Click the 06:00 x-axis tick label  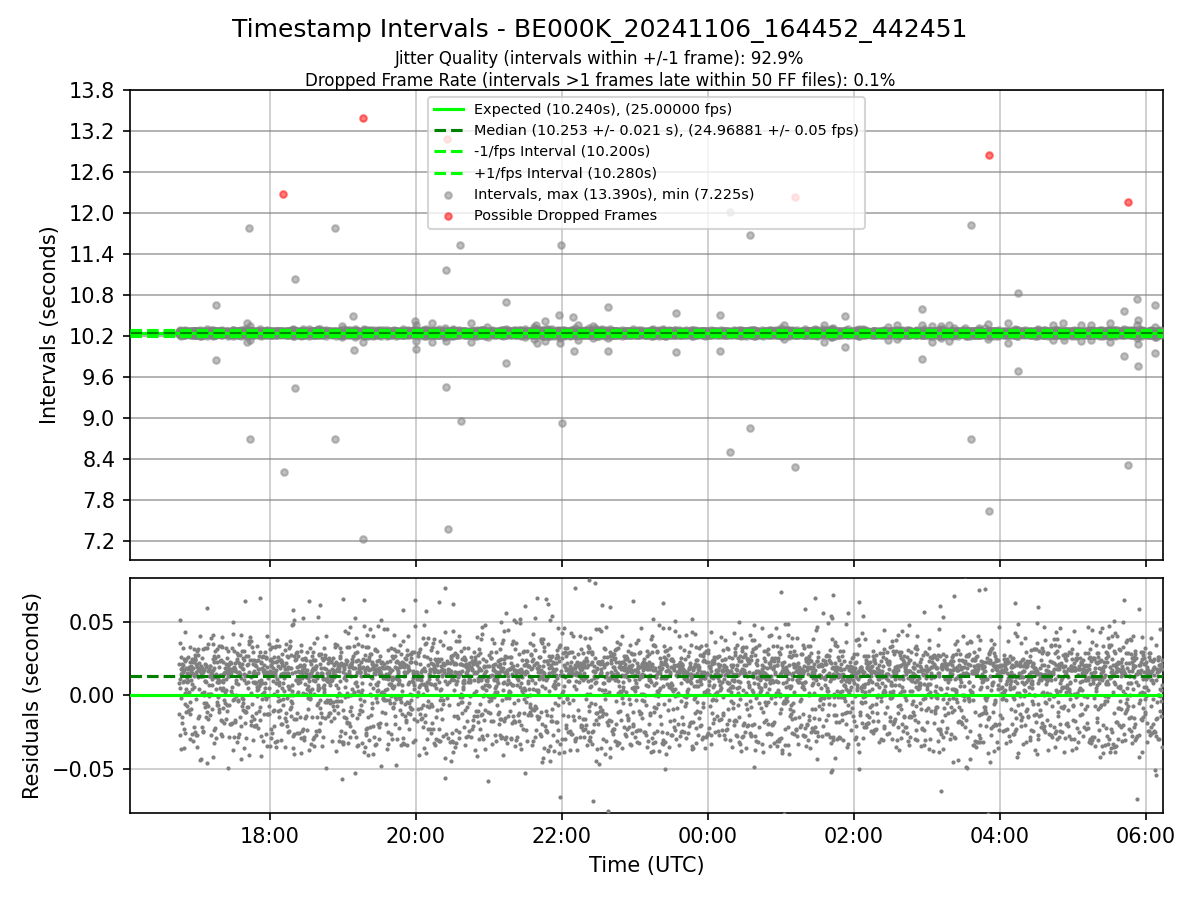[x=1145, y=835]
